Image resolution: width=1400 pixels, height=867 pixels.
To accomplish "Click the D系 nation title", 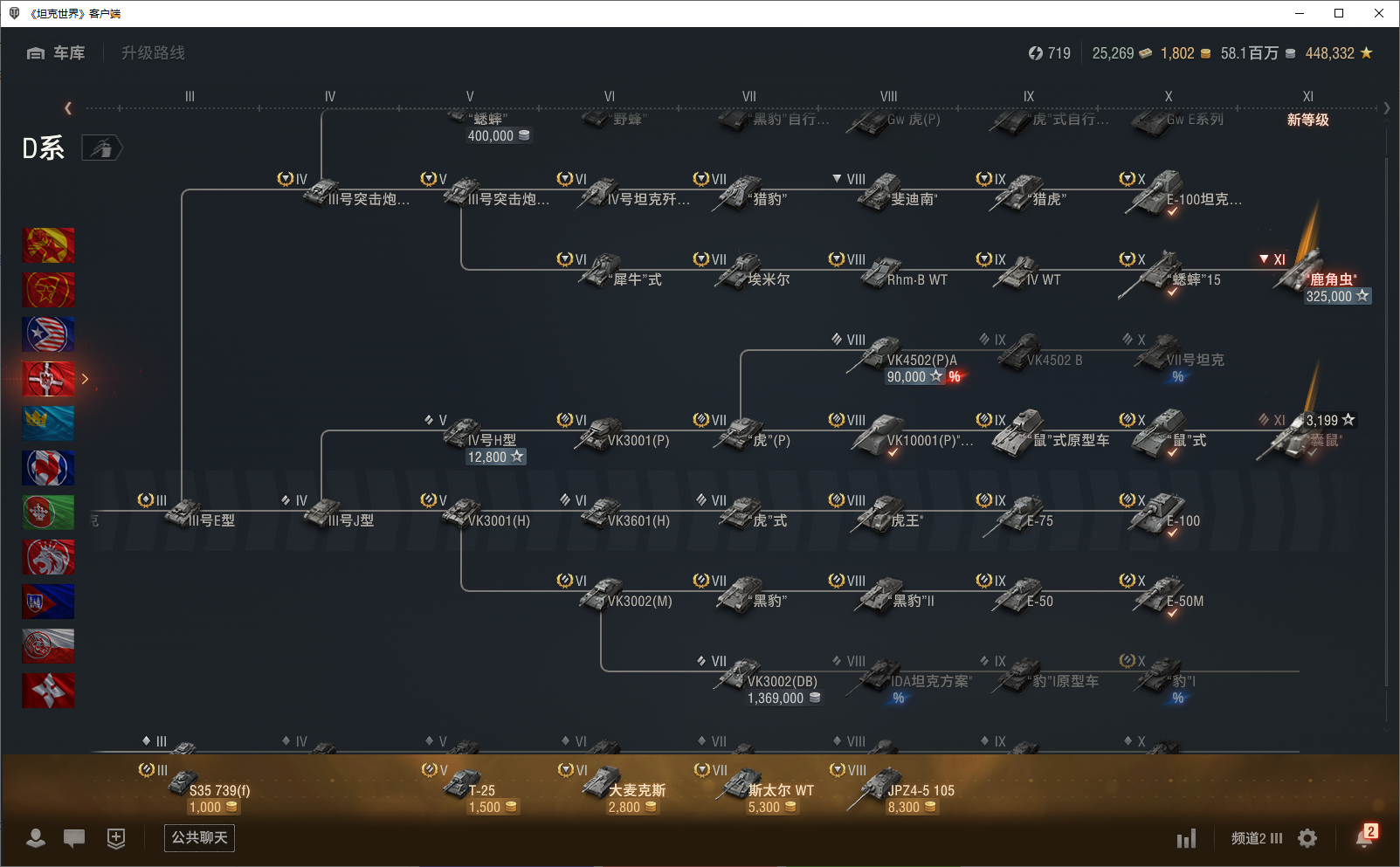I will 44,148.
